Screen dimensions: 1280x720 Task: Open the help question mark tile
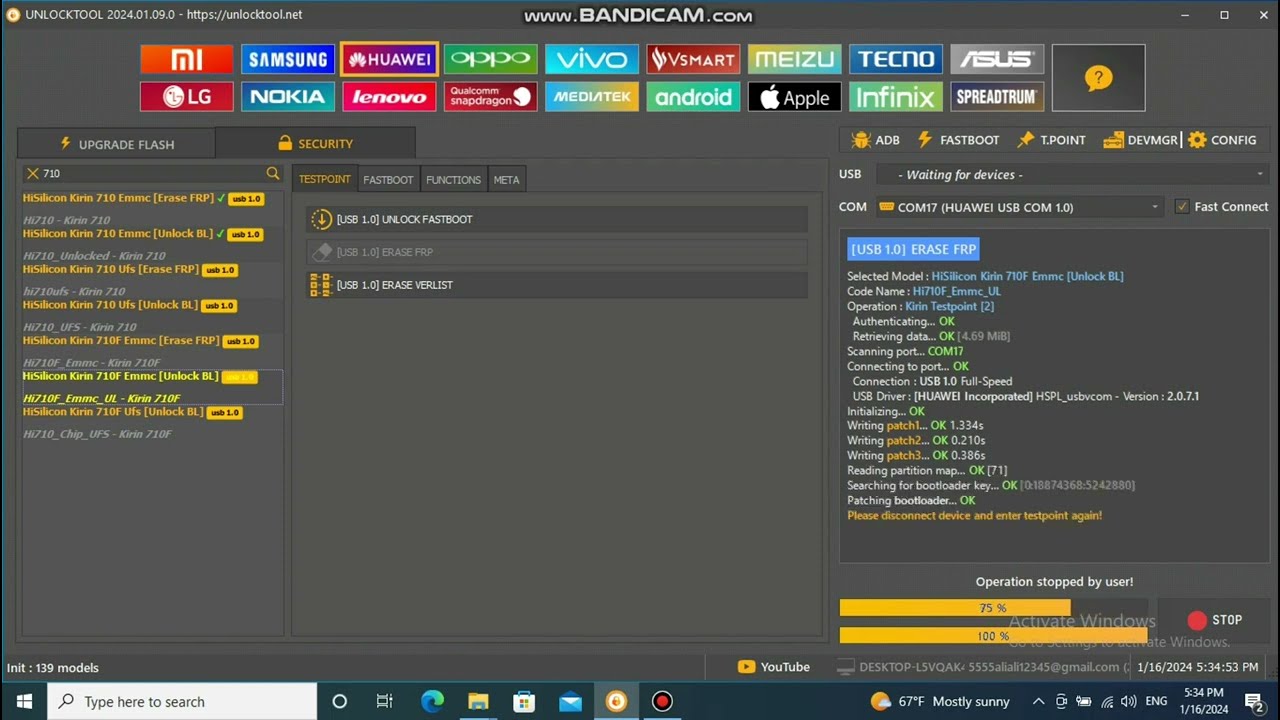point(1098,78)
